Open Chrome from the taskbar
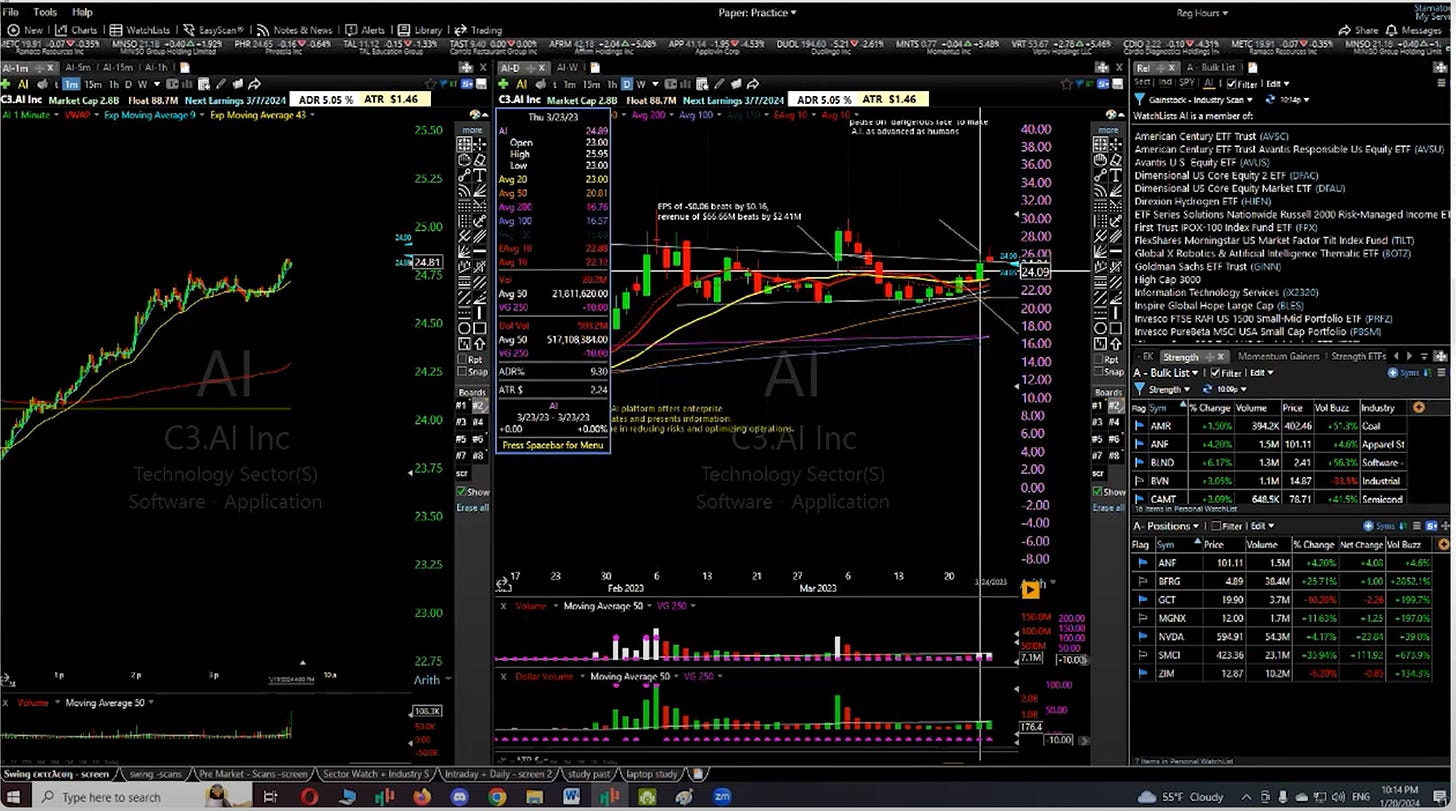 [x=497, y=797]
